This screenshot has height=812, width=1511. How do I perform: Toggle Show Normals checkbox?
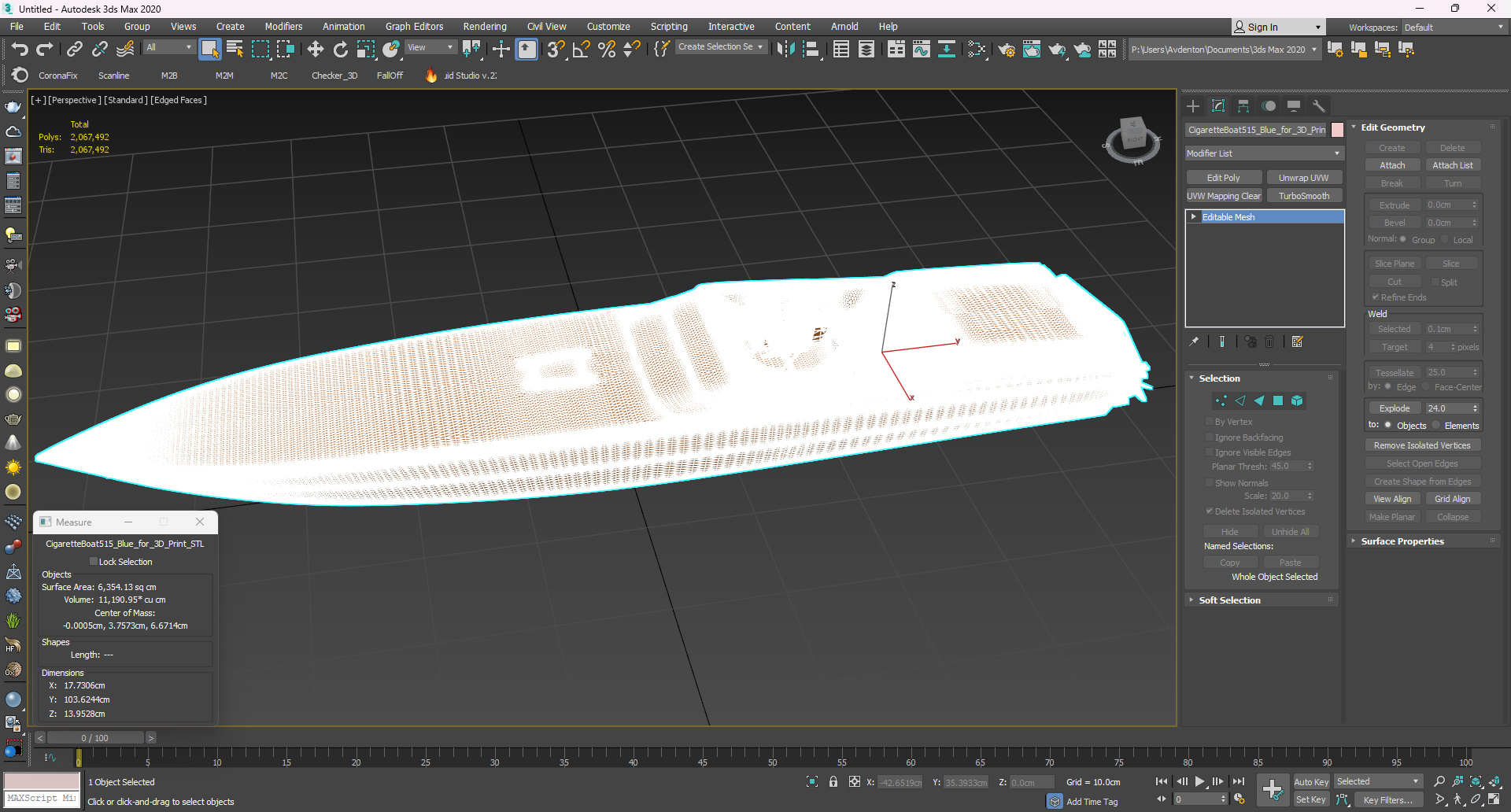point(1210,483)
